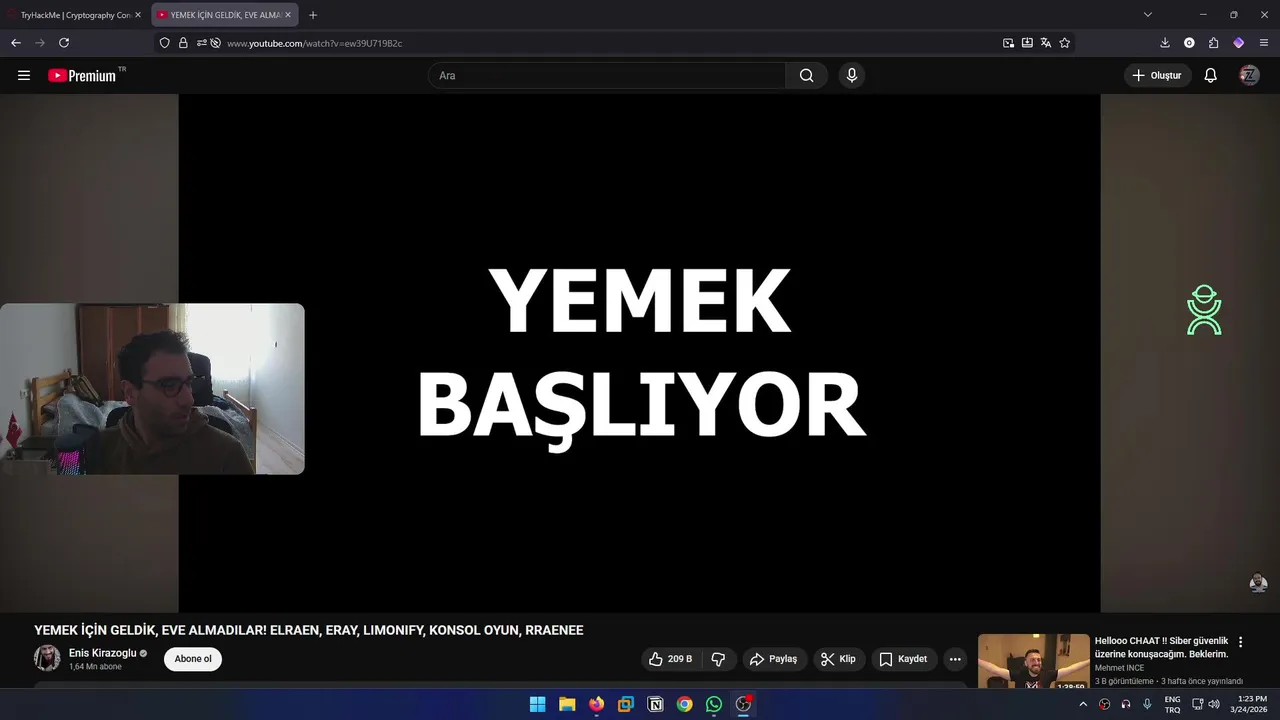The image size is (1280, 720).
Task: Open options menu for Hellooo CHAAT video
Action: [x=1240, y=642]
